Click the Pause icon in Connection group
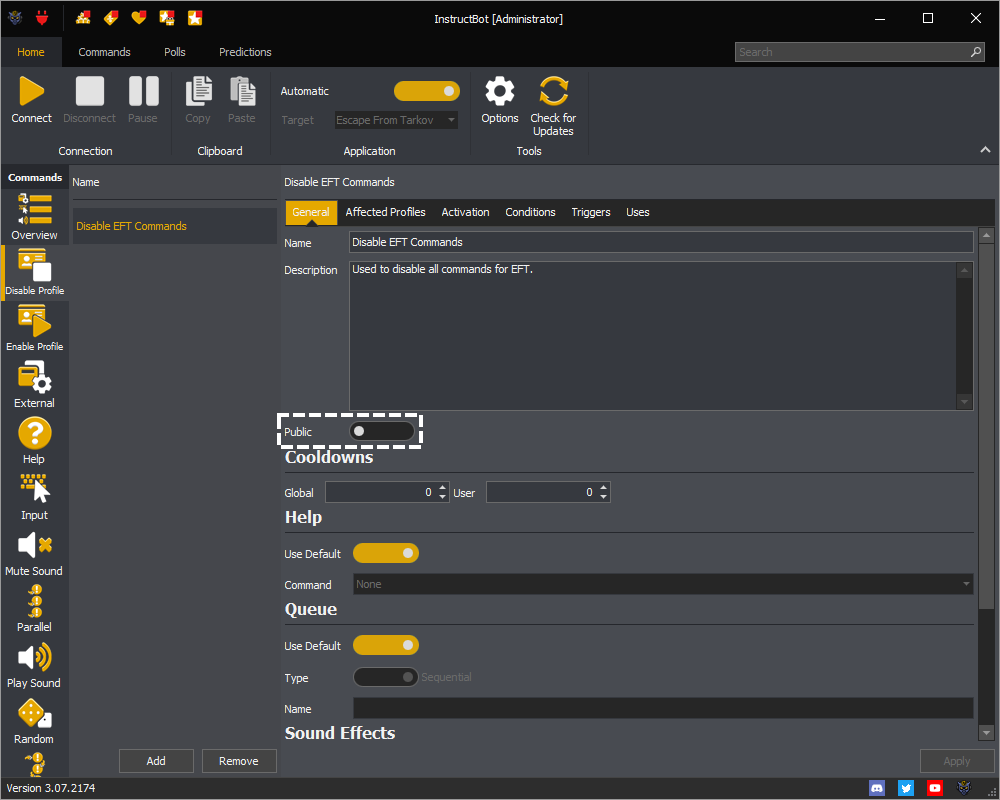The width and height of the screenshot is (1000, 800). [143, 91]
